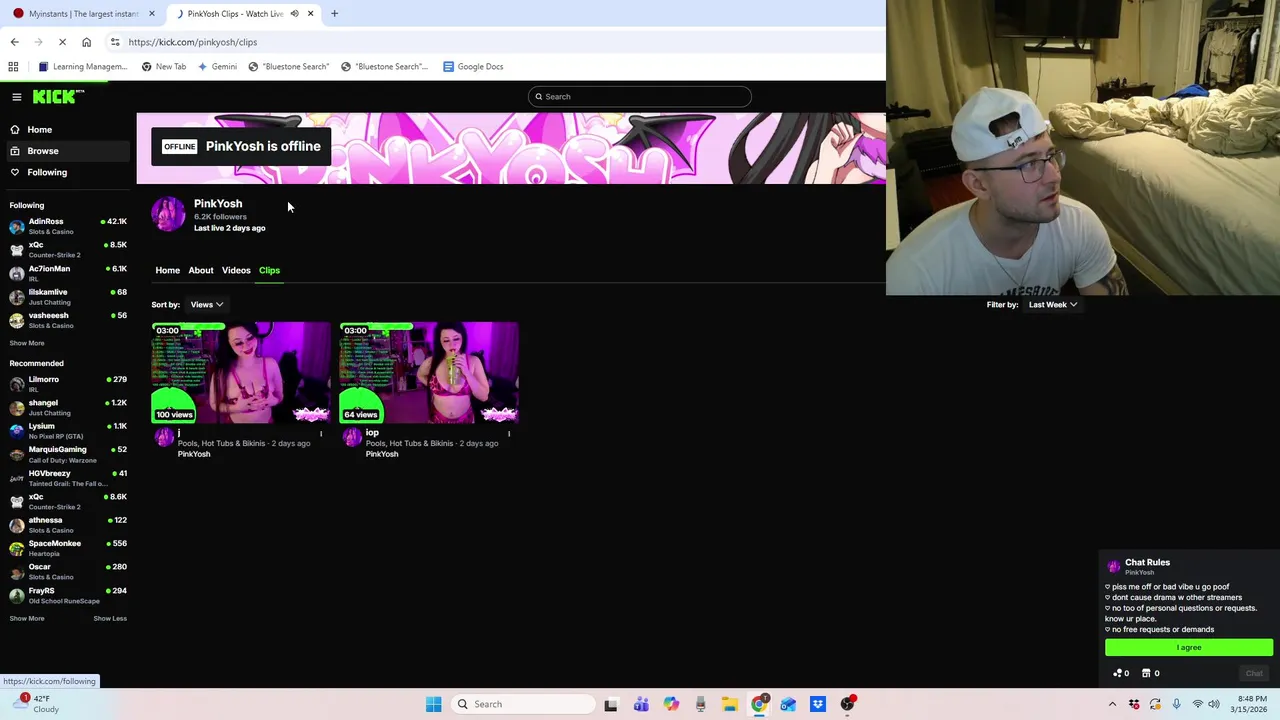Show more followed channels
Image resolution: width=1280 pixels, height=720 pixels.
[x=27, y=343]
